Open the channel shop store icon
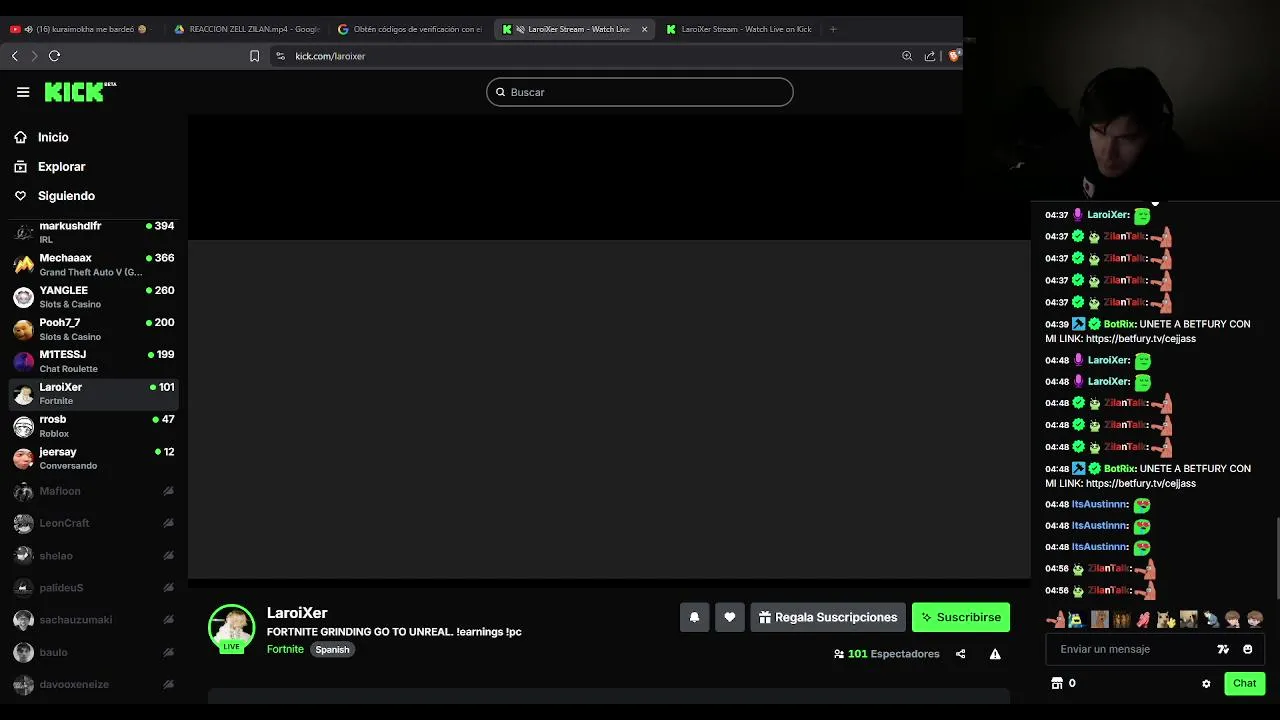This screenshot has height=720, width=1280. 1057,683
